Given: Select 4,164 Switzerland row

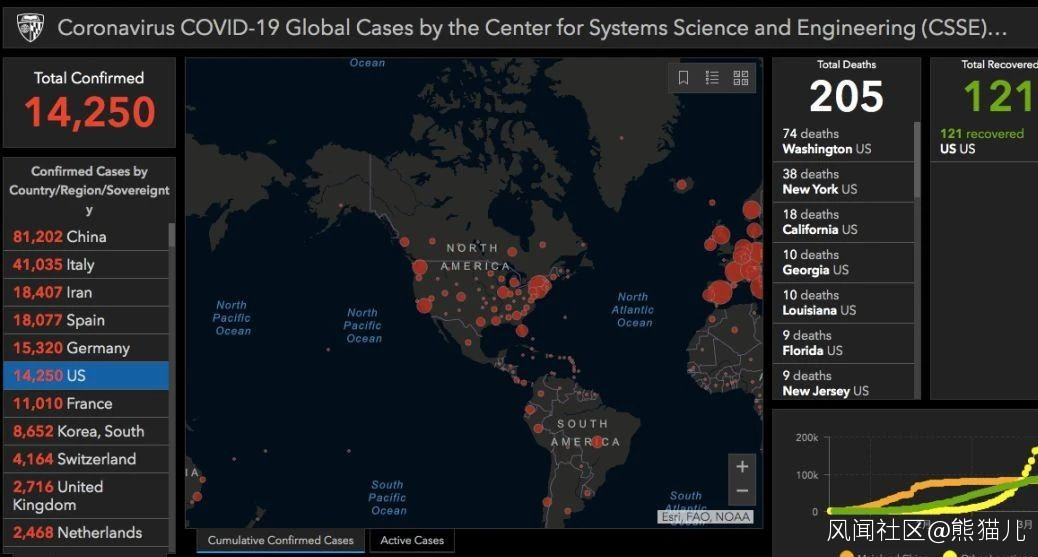Looking at the screenshot, I should pos(86,459).
